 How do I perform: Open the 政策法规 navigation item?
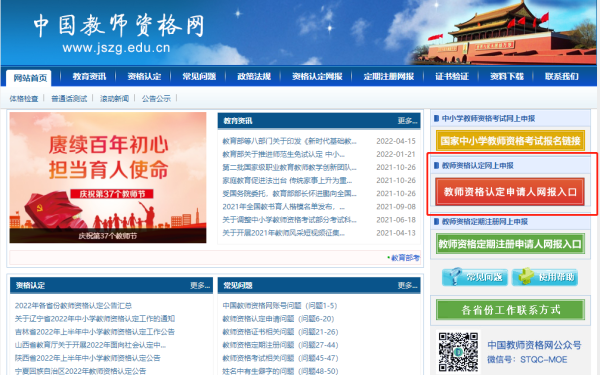pos(254,77)
